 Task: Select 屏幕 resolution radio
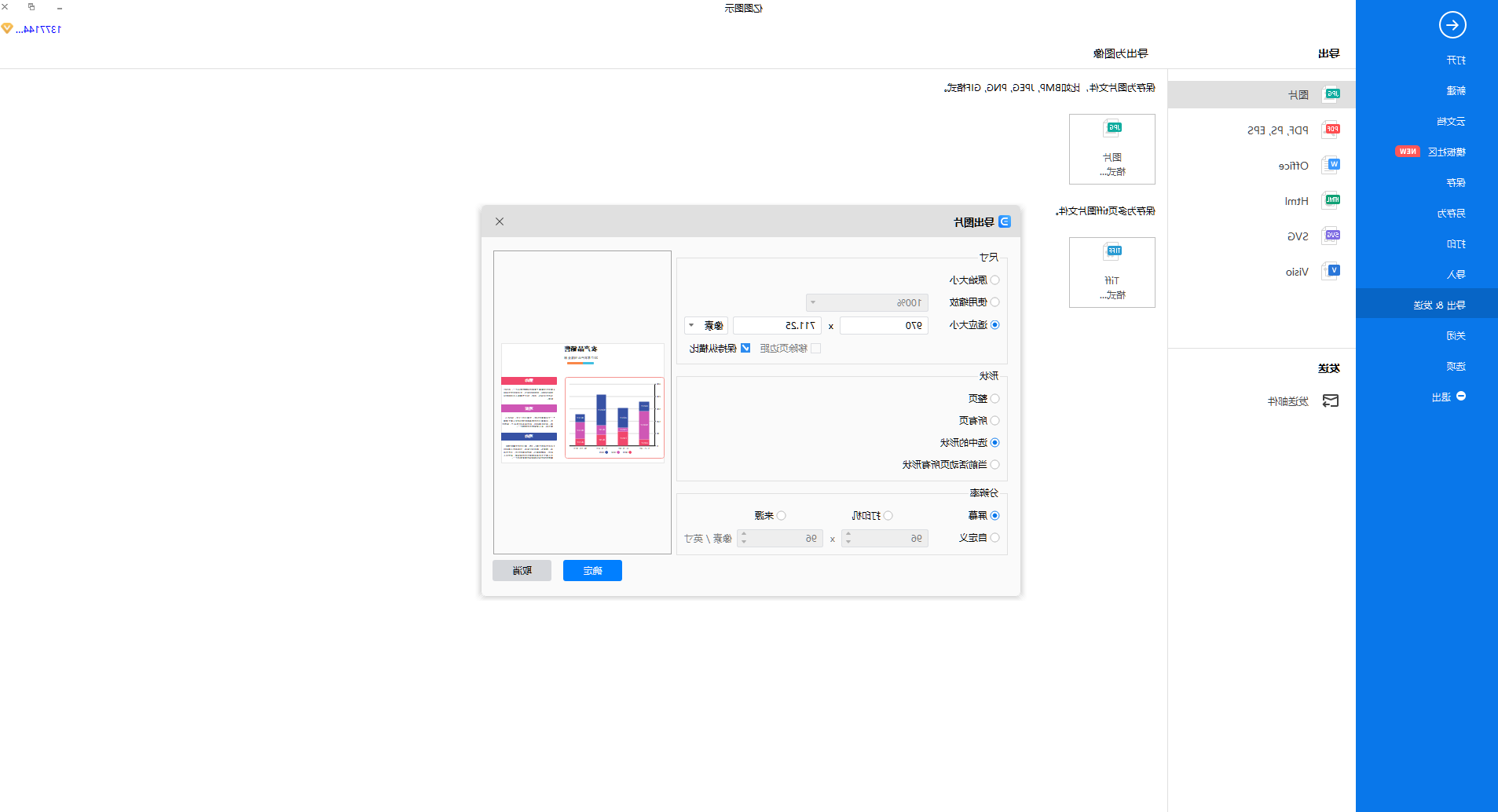[x=994, y=516]
